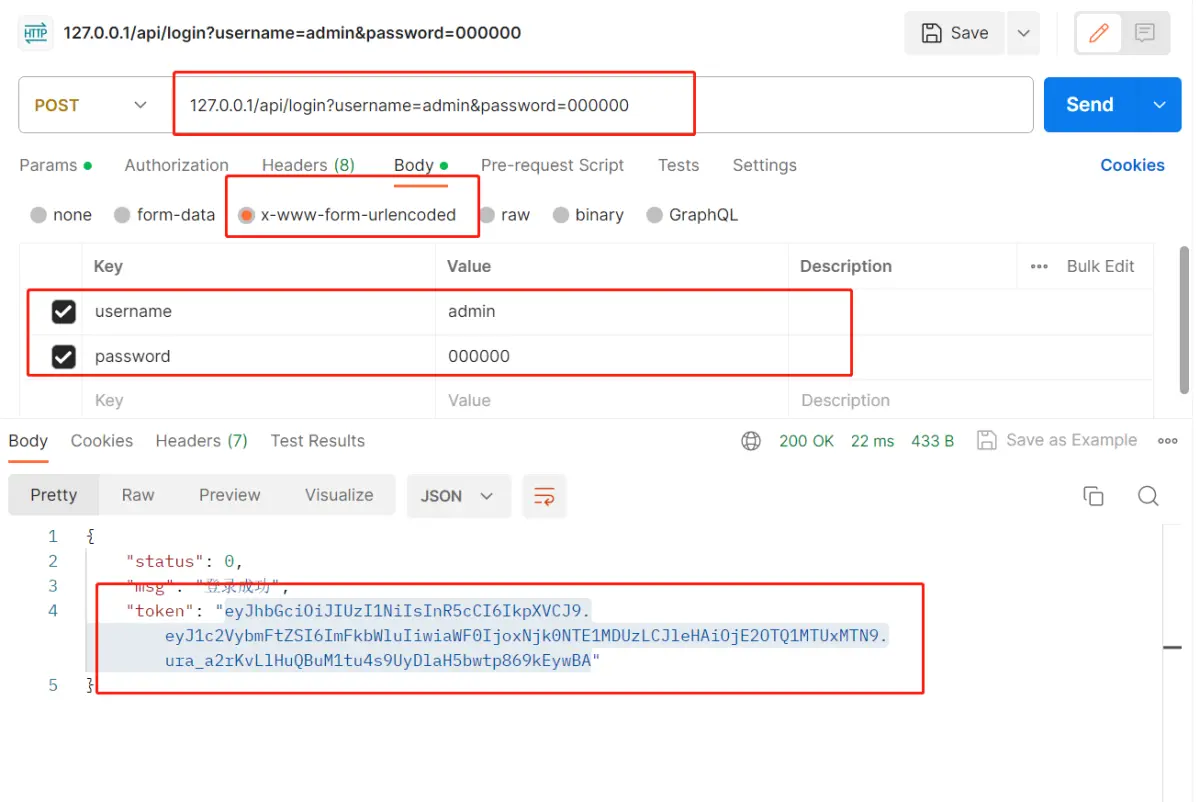Toggle the response wrap lines icon
This screenshot has width=1200, height=802.
tap(544, 496)
